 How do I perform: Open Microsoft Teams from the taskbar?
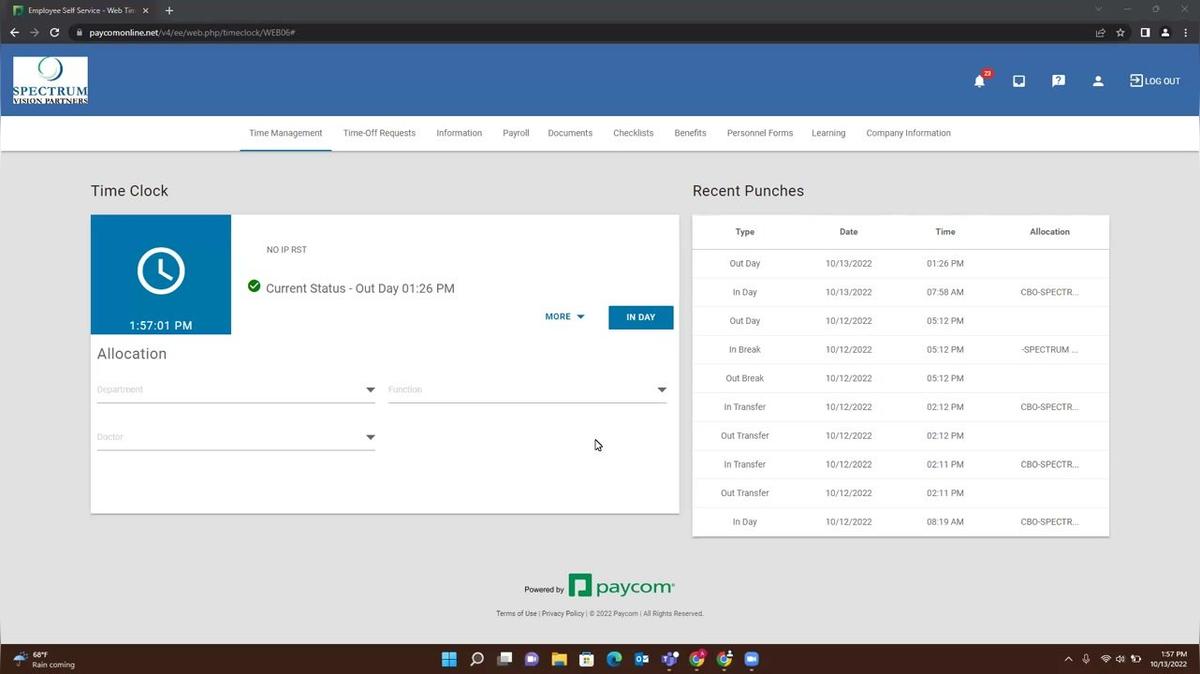pos(669,659)
